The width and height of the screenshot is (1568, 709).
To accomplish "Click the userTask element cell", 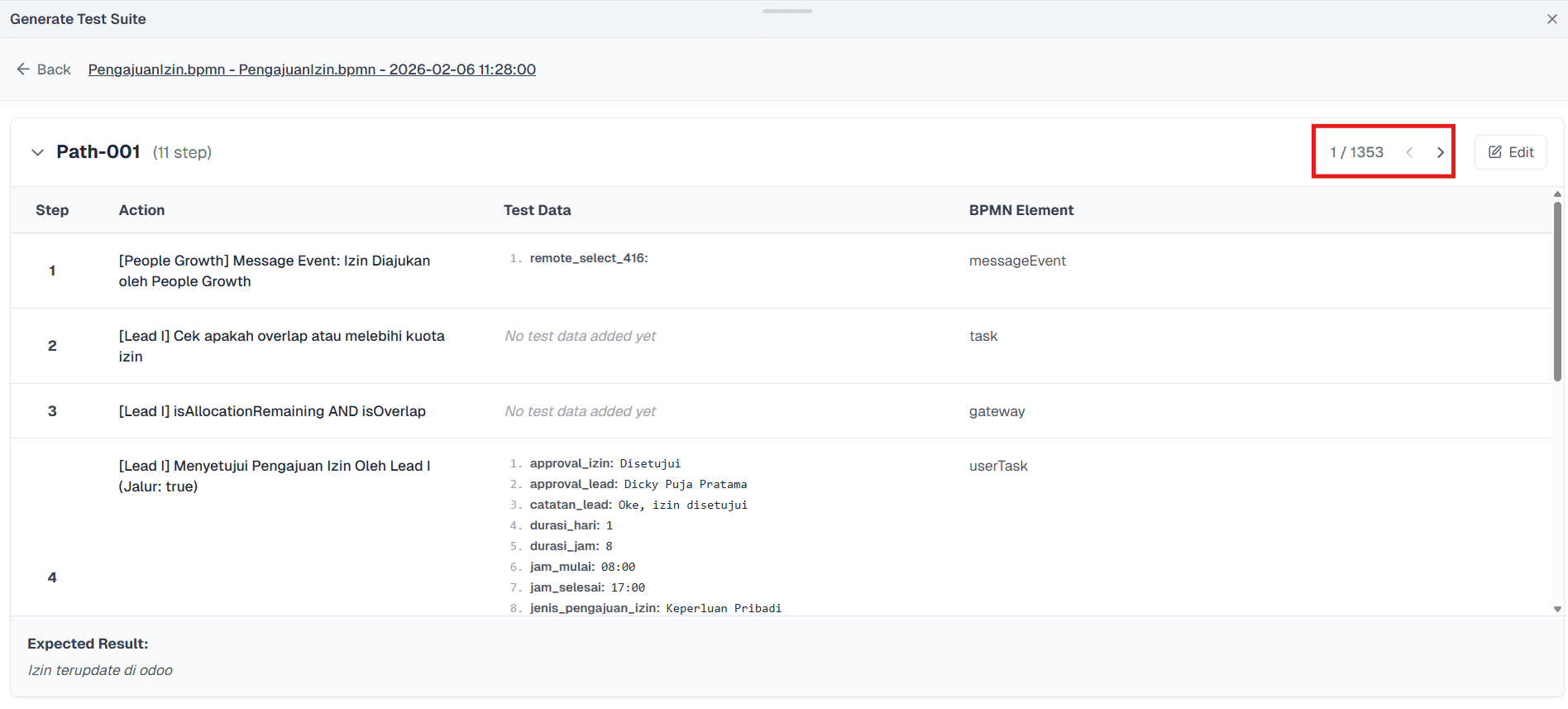I will point(998,466).
